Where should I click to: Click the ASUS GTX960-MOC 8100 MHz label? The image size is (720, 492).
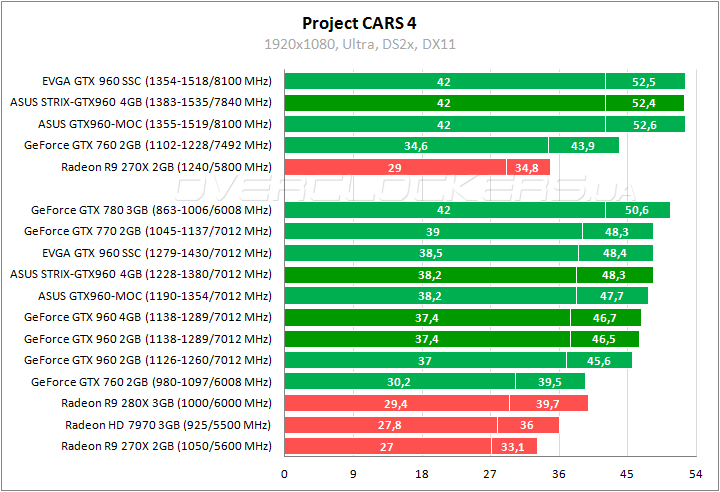coord(155,124)
